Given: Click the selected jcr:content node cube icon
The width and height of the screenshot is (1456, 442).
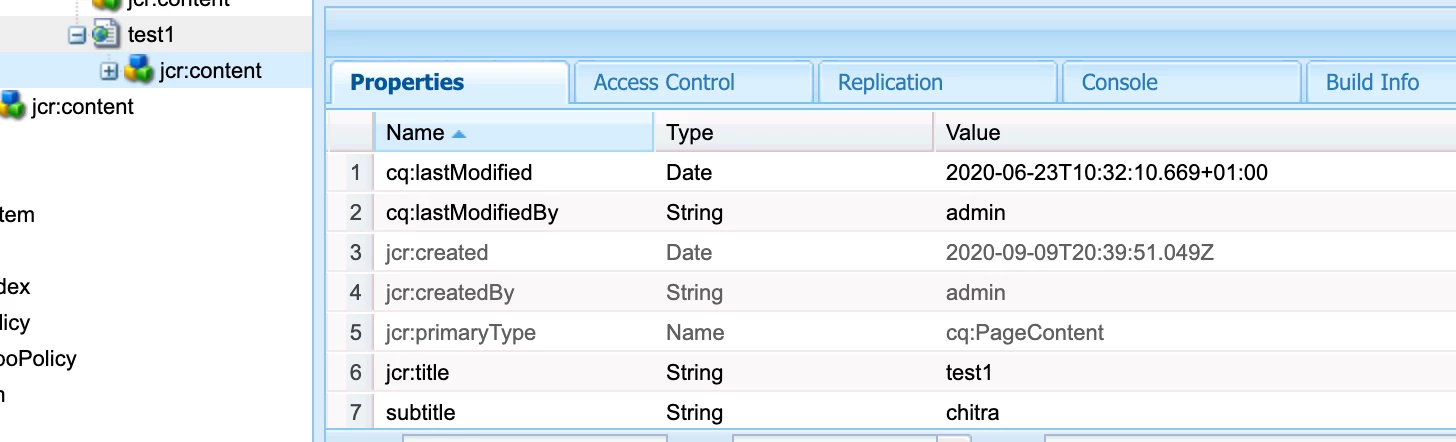Looking at the screenshot, I should pyautogui.click(x=138, y=71).
